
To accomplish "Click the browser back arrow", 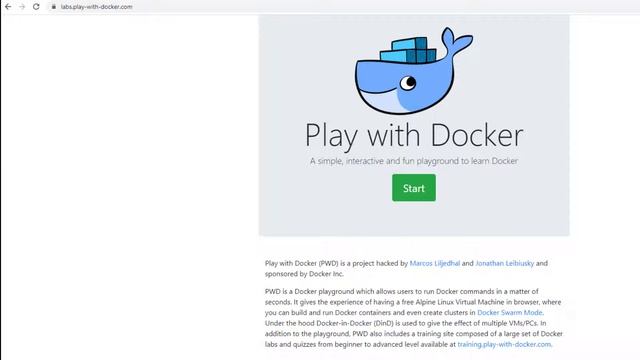I will coord(8,7).
